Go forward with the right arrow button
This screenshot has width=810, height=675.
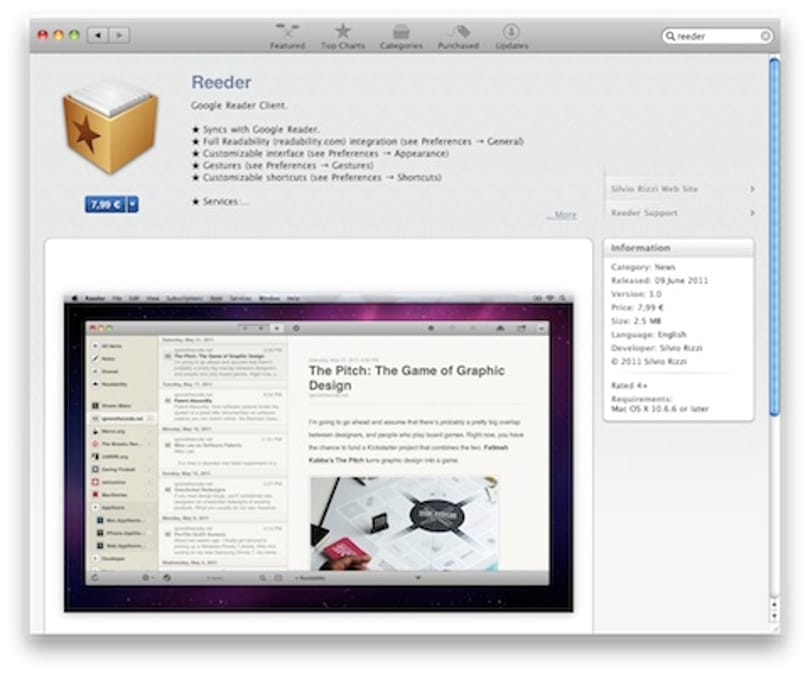[119, 35]
